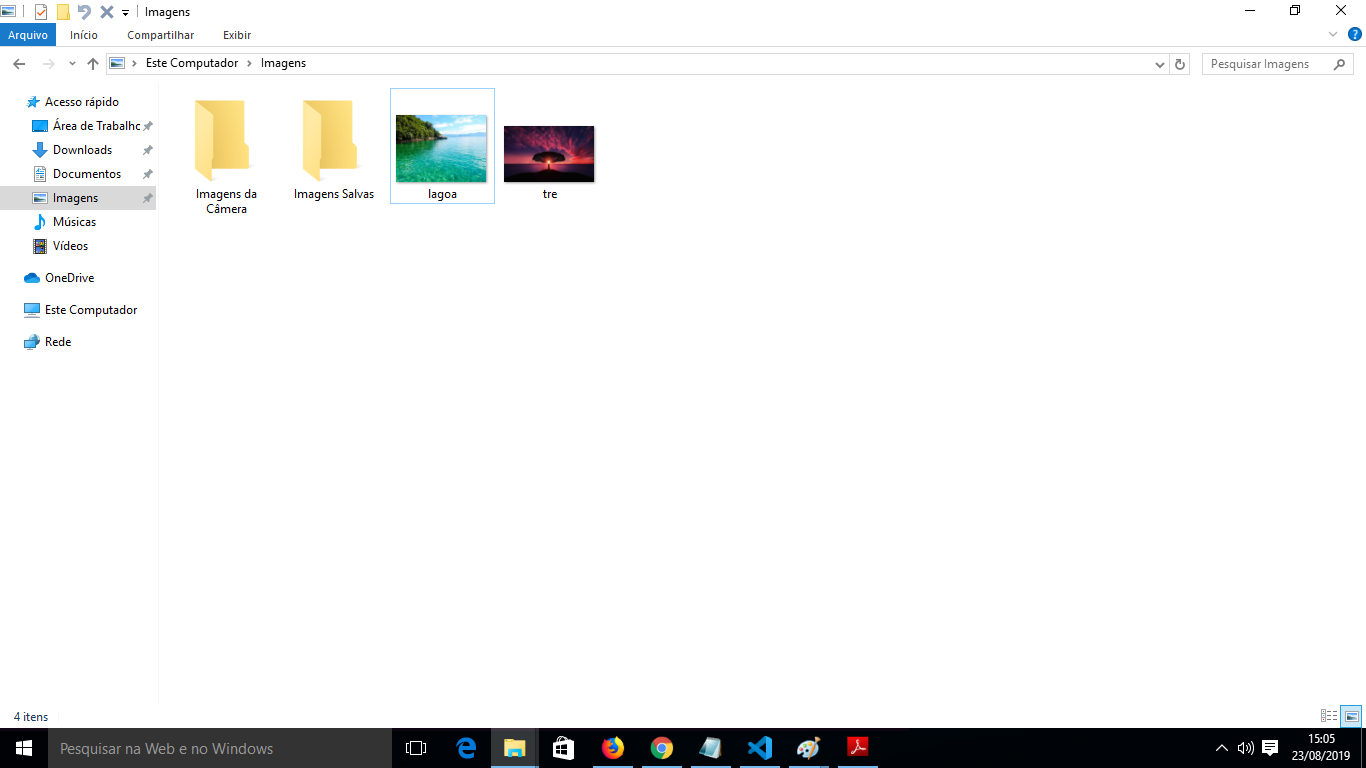The image size is (1366, 768).
Task: Click the Imagens breadcrumb in the address bar
Action: click(283, 63)
